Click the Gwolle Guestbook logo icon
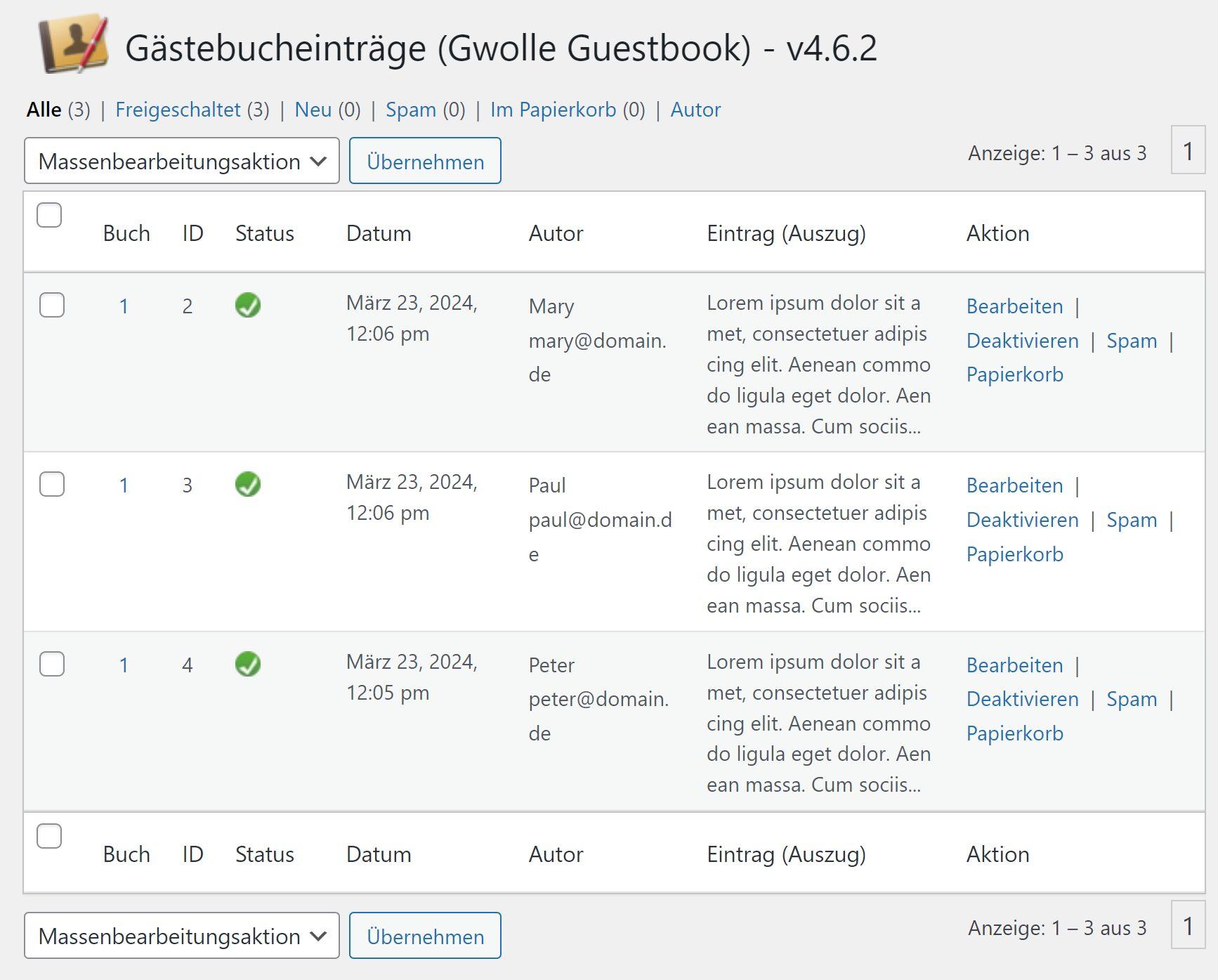Image resolution: width=1218 pixels, height=980 pixels. click(x=74, y=44)
